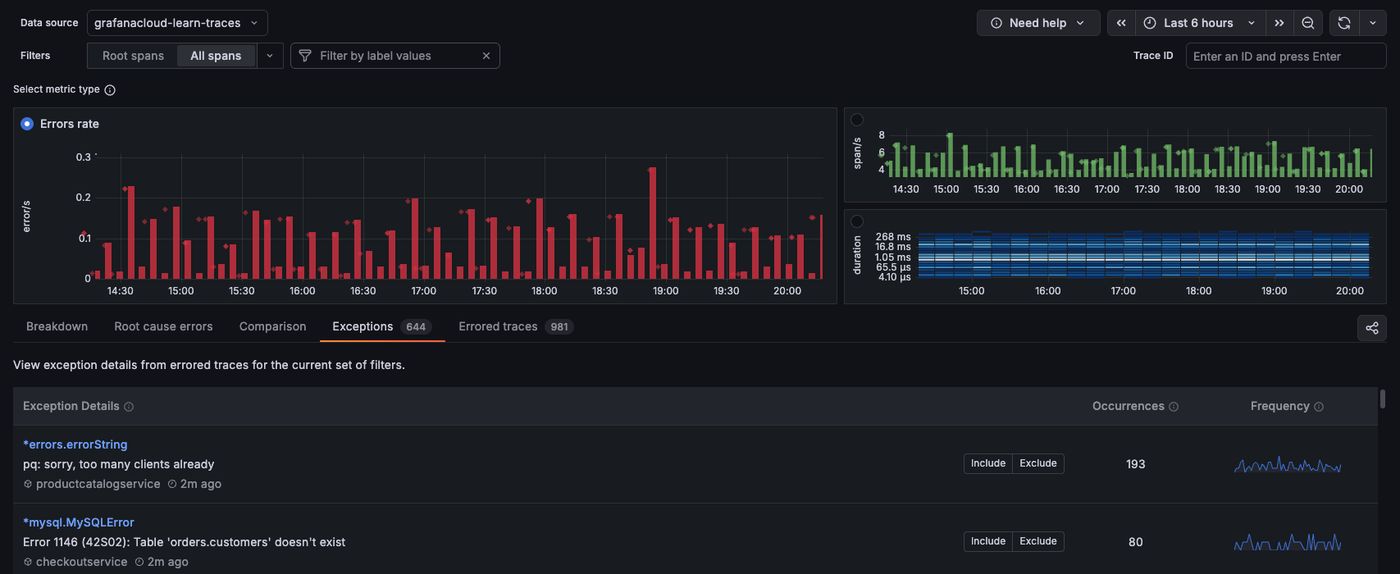Switch to the Errored traces tab
This screenshot has width=1400, height=574.
498,327
